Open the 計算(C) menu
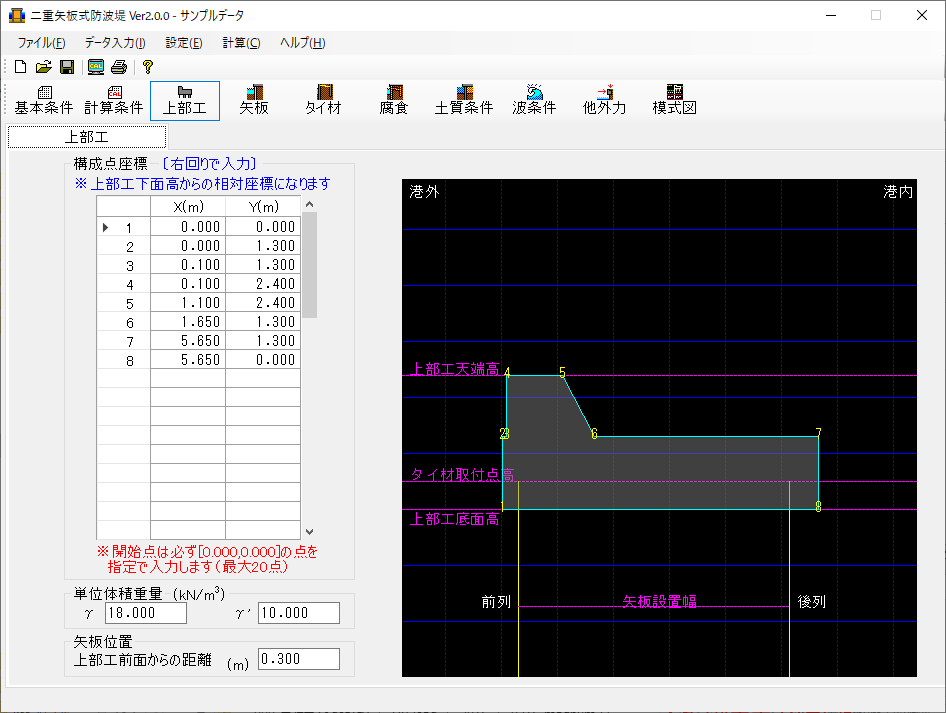The width and height of the screenshot is (946, 713). coord(241,43)
